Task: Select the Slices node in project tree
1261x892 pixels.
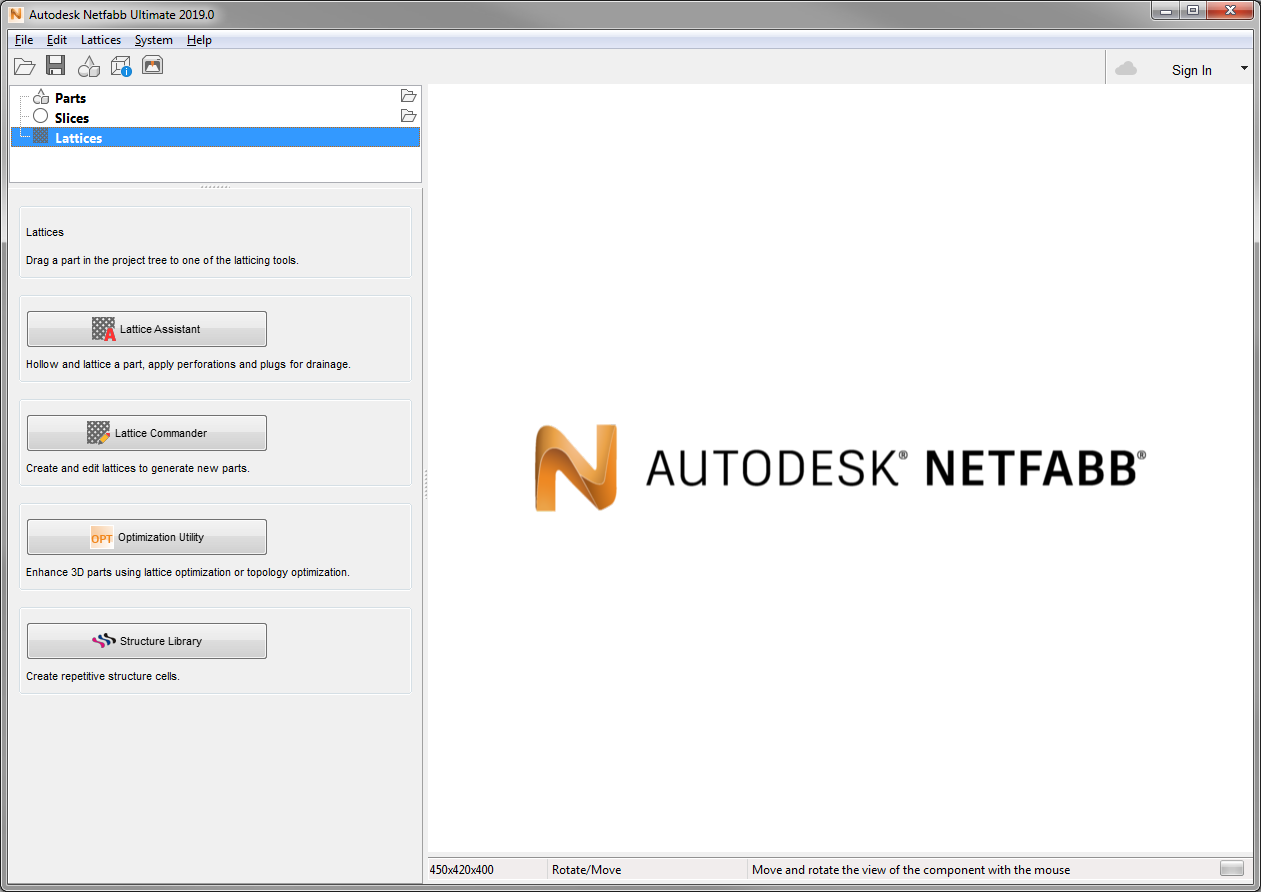Action: click(x=72, y=118)
